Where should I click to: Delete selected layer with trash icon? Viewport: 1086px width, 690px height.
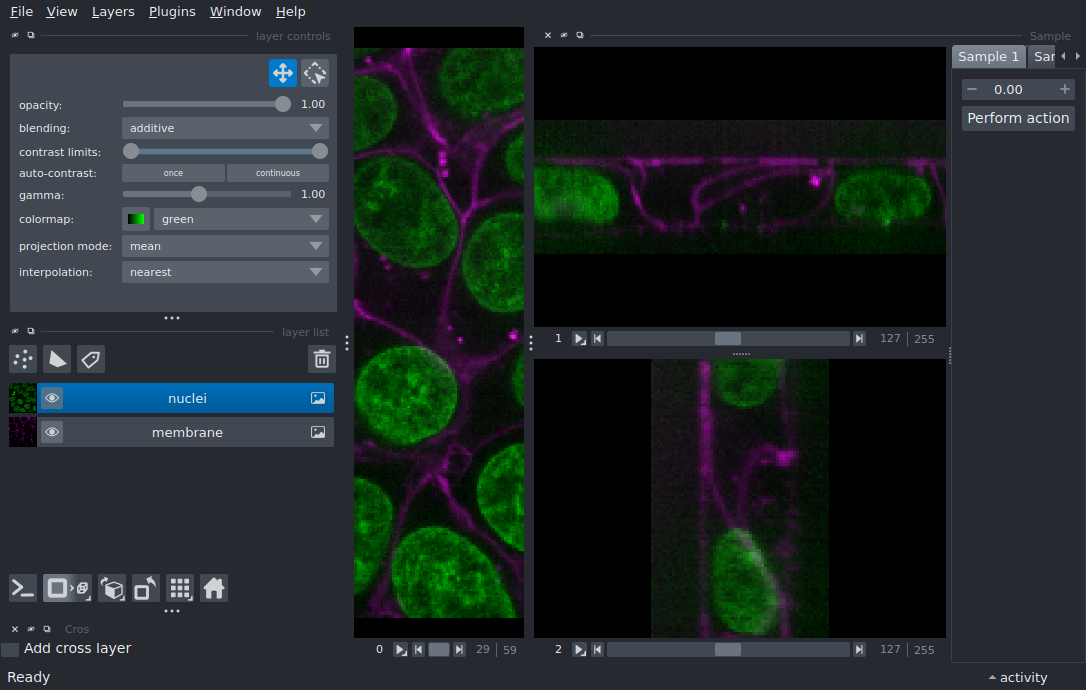pos(321,359)
